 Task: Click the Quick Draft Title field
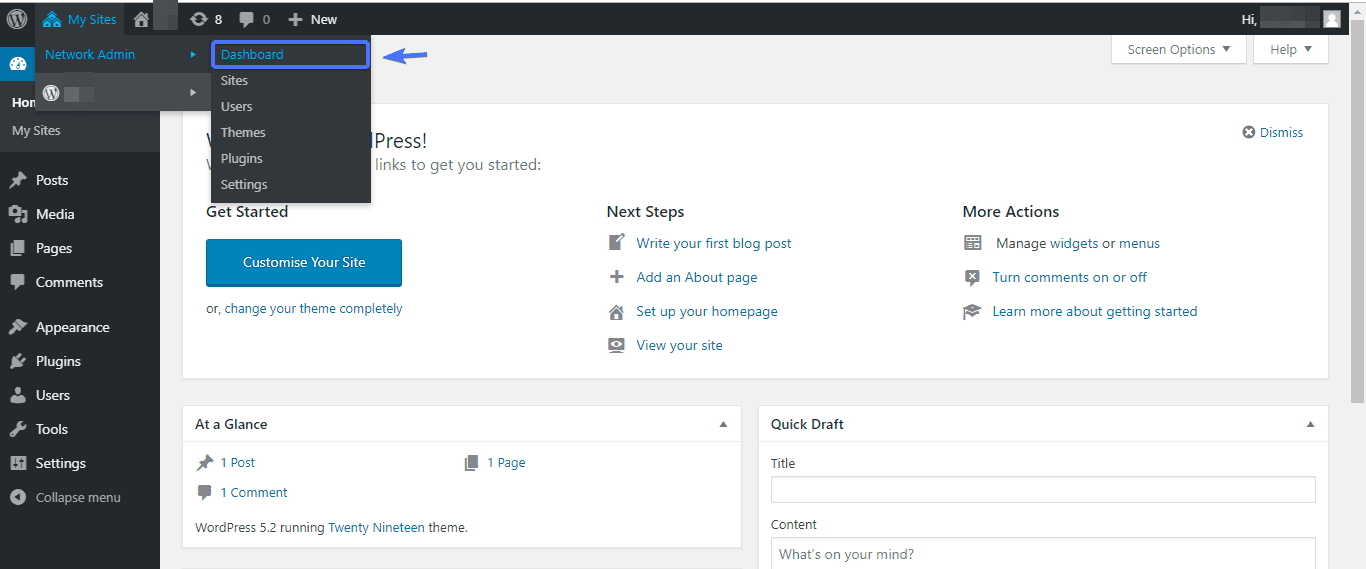(1043, 490)
